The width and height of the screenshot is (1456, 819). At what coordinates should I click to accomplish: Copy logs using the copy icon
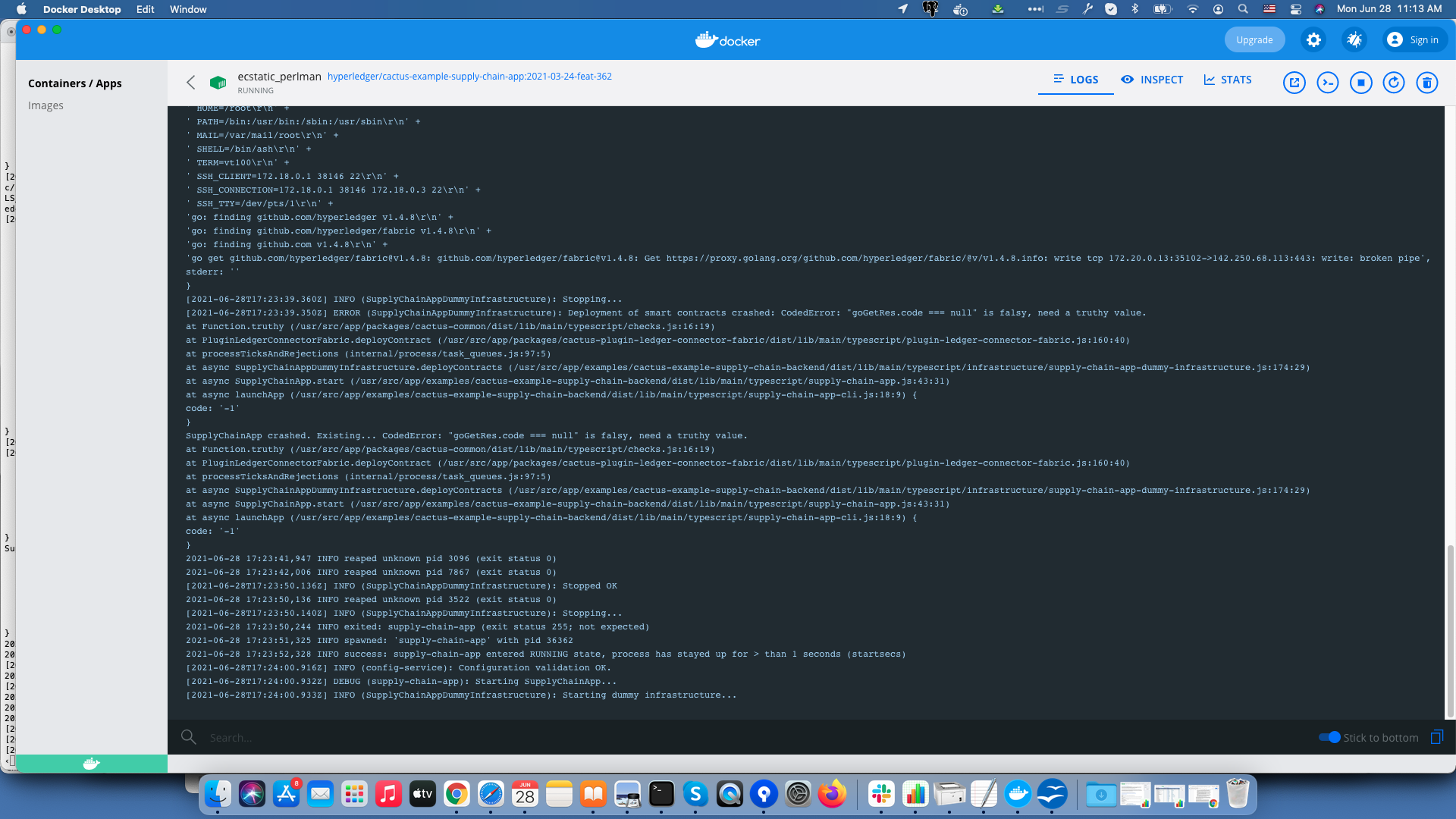click(1437, 737)
